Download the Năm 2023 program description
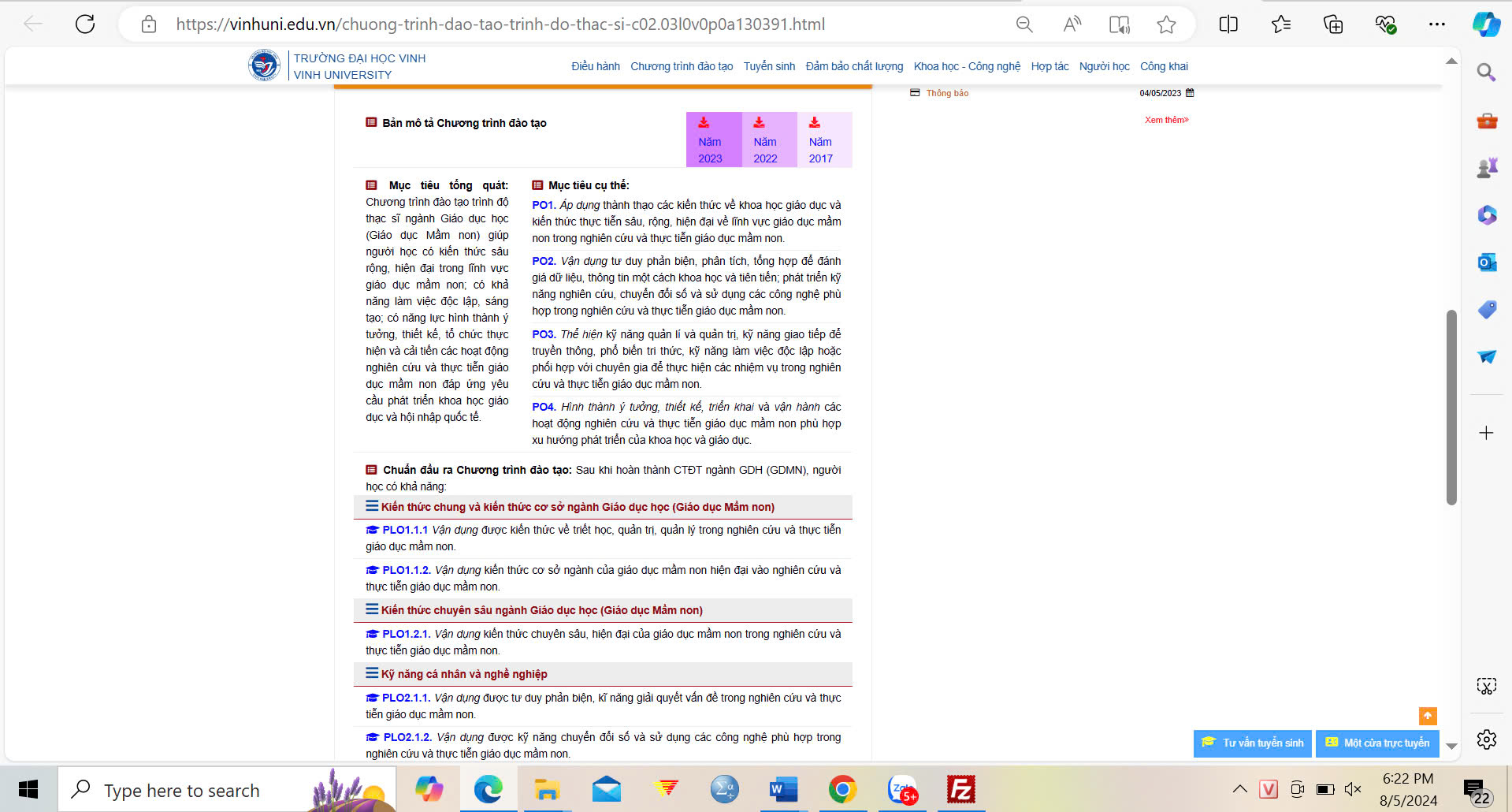The width and height of the screenshot is (1512, 812). pyautogui.click(x=713, y=140)
